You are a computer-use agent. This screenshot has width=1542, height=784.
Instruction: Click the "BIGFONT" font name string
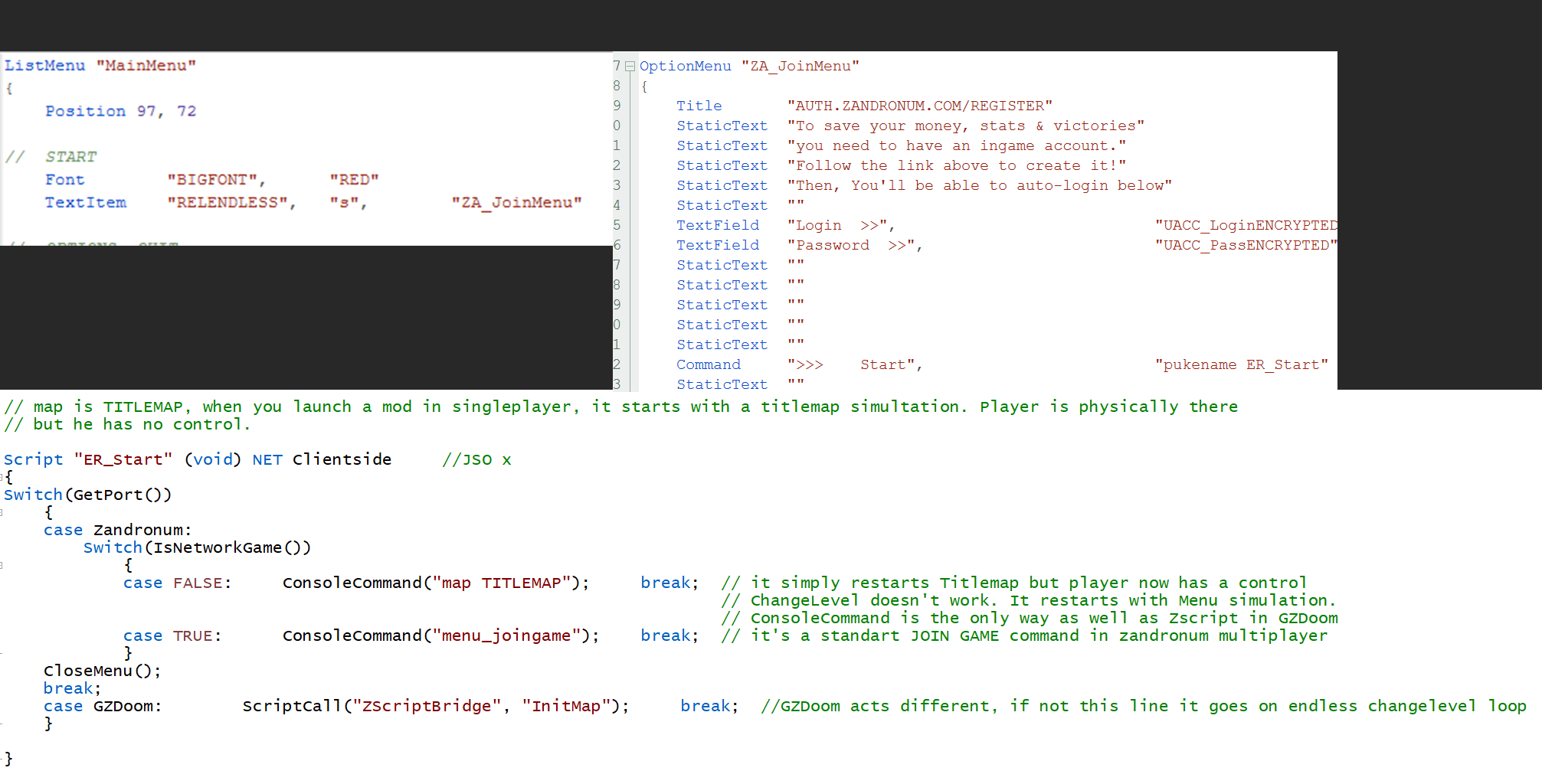coord(213,180)
